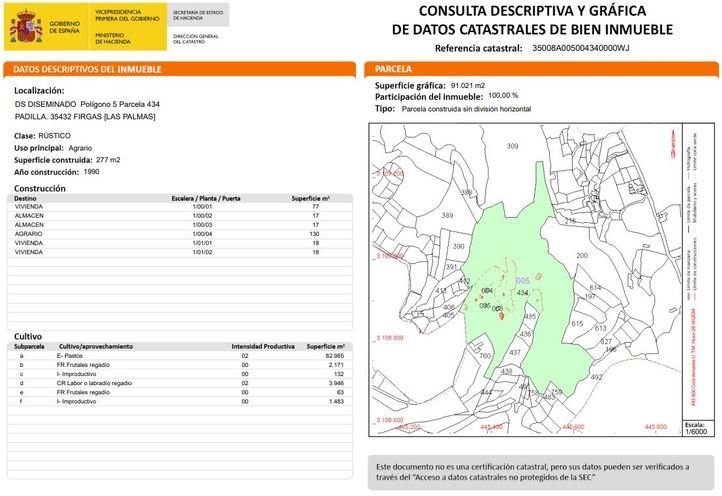Image resolution: width=722 pixels, height=496 pixels.
Task: Click the 'Intensidad Productiva' column header
Action: click(263, 346)
